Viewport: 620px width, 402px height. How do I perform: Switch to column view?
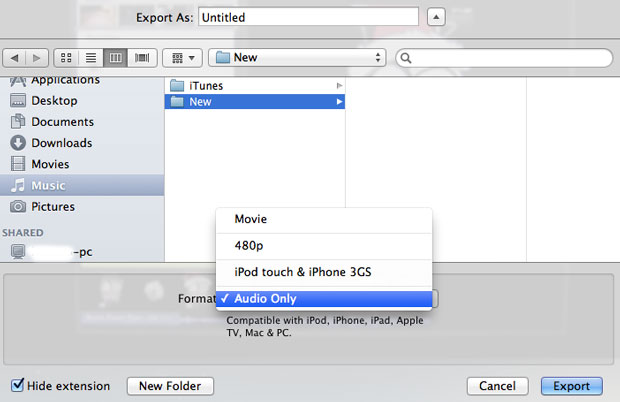[115, 58]
